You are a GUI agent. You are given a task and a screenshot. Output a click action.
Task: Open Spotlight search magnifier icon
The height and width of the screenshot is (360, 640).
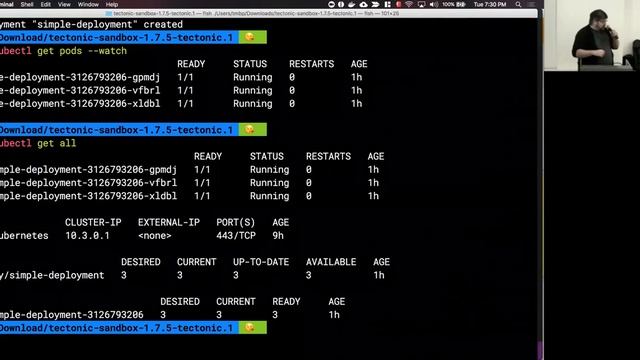(x=518, y=4)
